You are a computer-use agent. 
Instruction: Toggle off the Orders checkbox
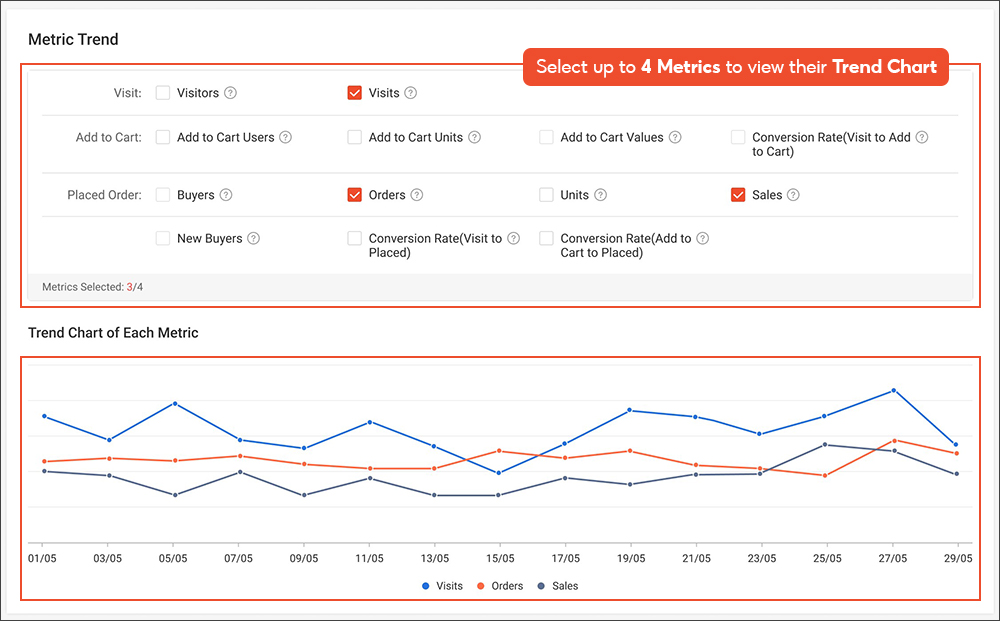pos(354,195)
